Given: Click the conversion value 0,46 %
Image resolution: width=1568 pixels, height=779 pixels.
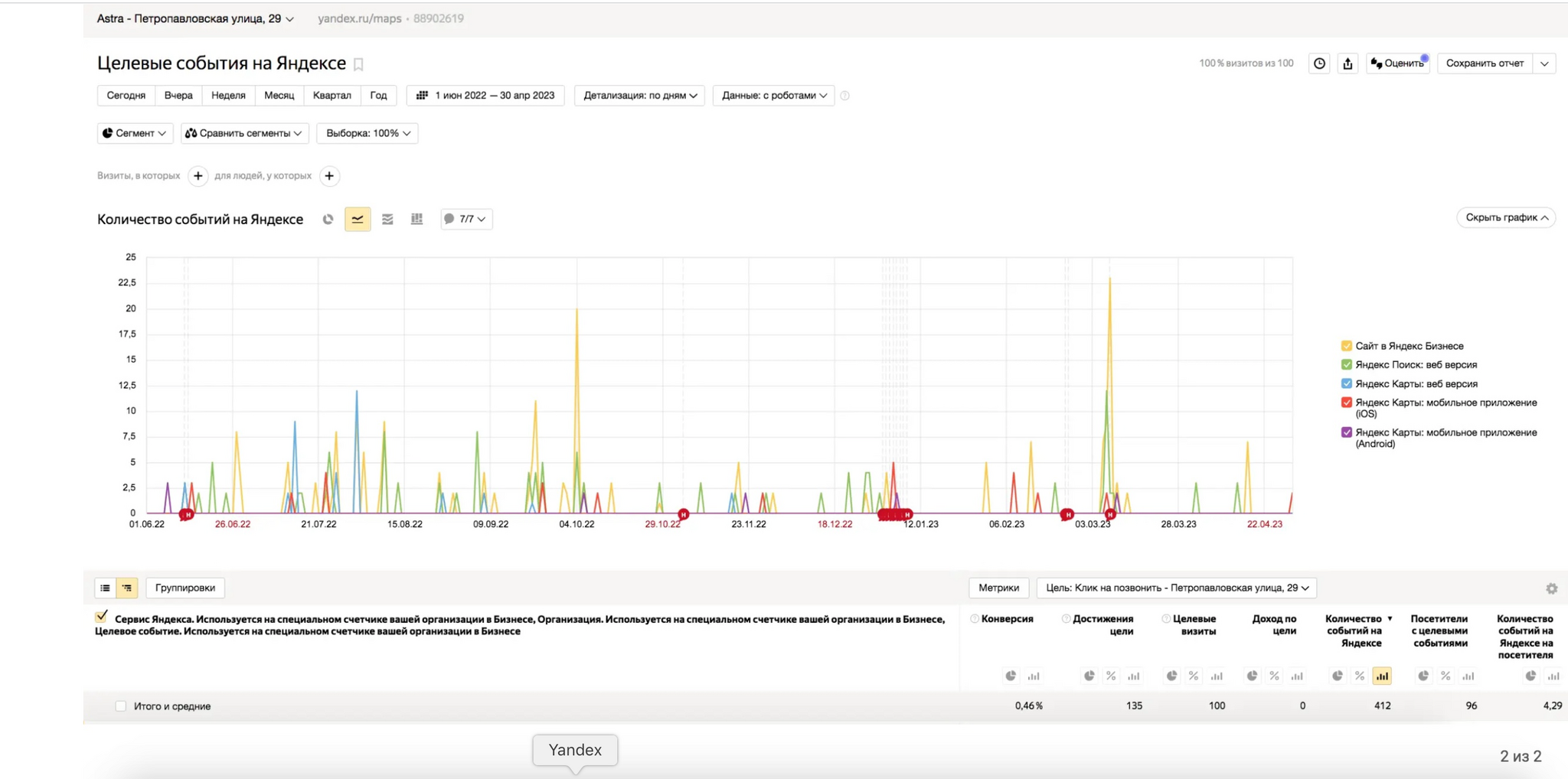Looking at the screenshot, I should pos(1028,706).
